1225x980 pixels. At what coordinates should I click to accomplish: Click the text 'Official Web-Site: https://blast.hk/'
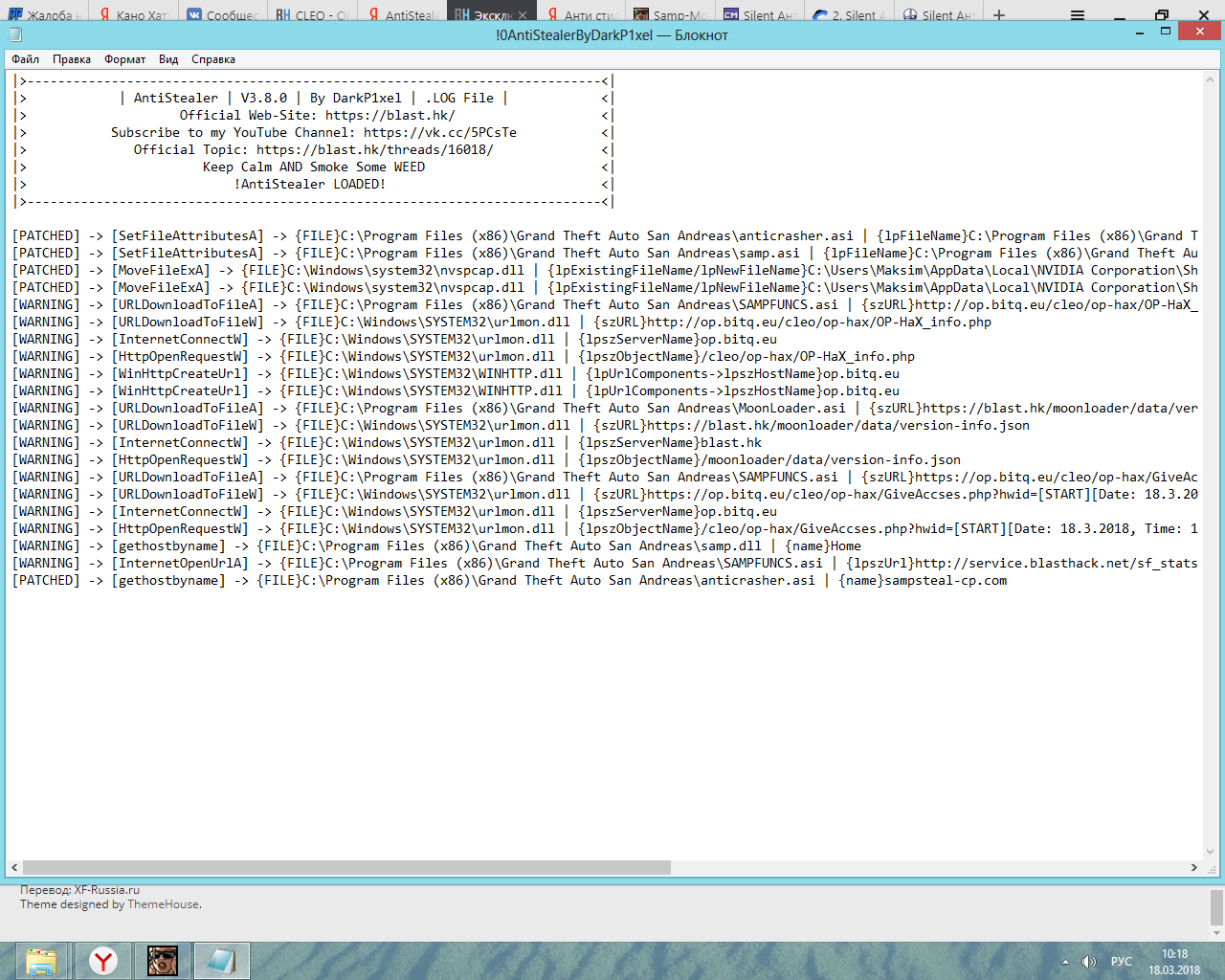[318, 116]
